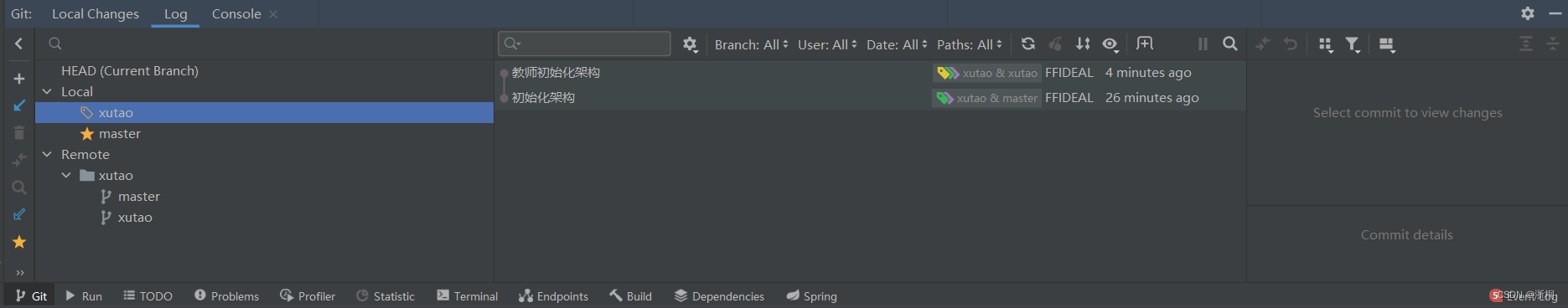
Task: Click the New Branch plus icon
Action: 19,79
